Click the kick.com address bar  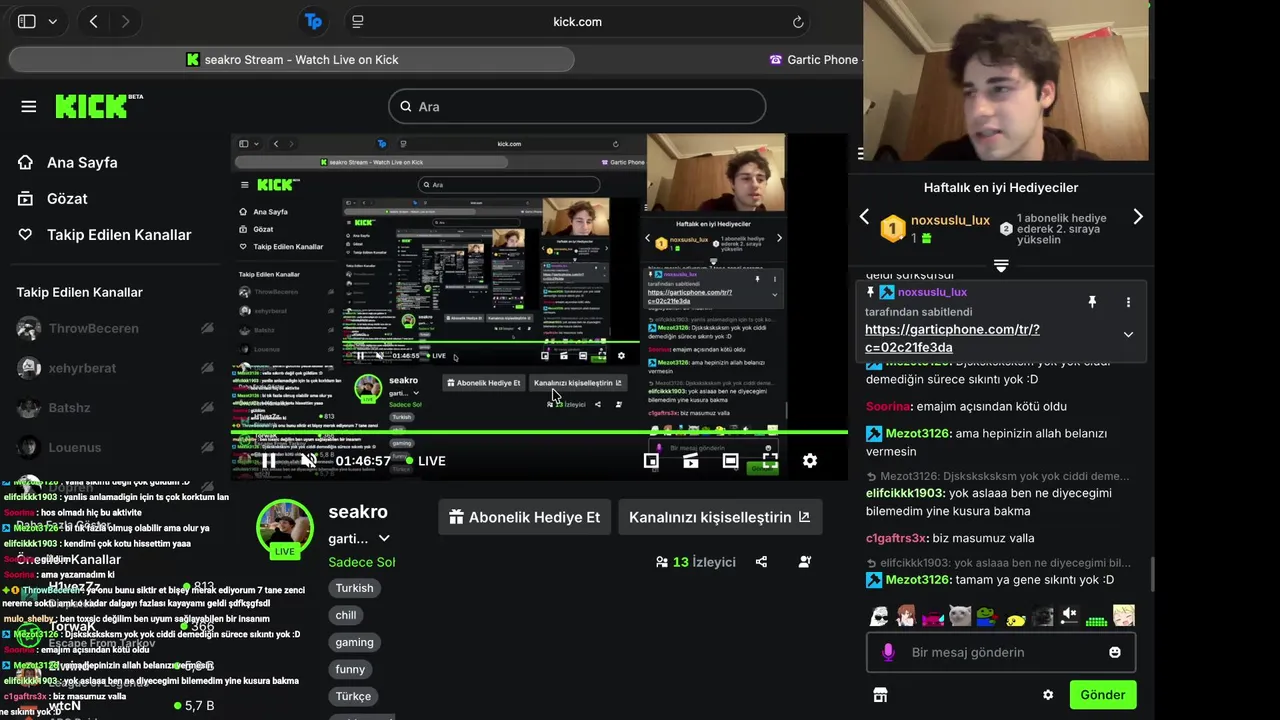coord(577,21)
